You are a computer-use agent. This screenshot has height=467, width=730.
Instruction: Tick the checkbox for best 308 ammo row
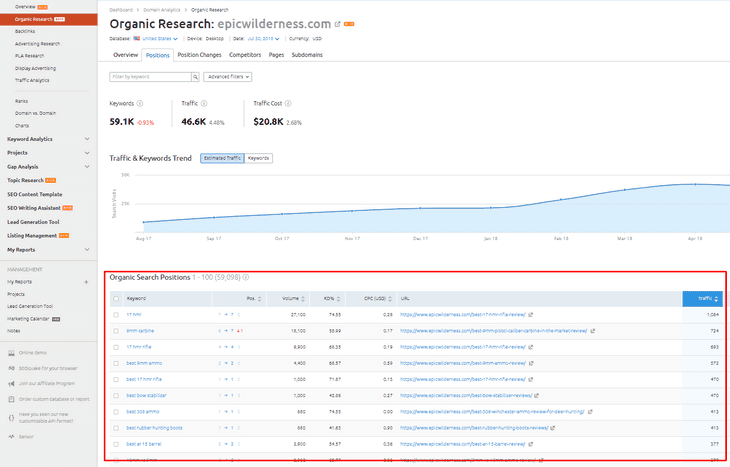coord(116,412)
